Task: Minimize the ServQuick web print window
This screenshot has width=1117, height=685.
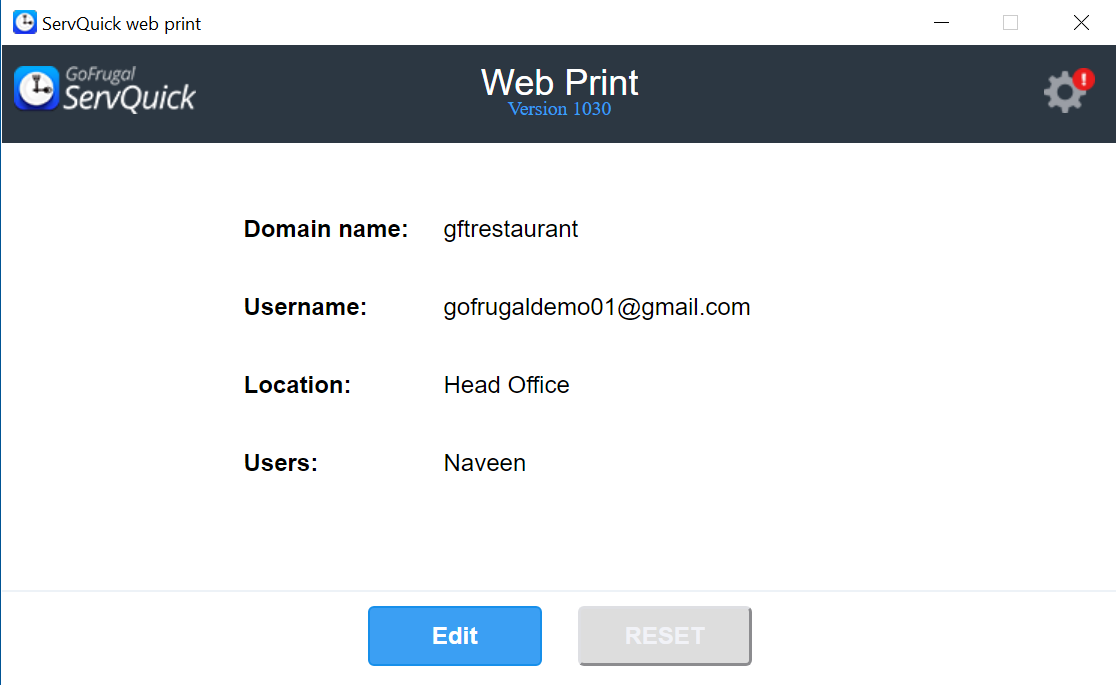Action: click(940, 22)
